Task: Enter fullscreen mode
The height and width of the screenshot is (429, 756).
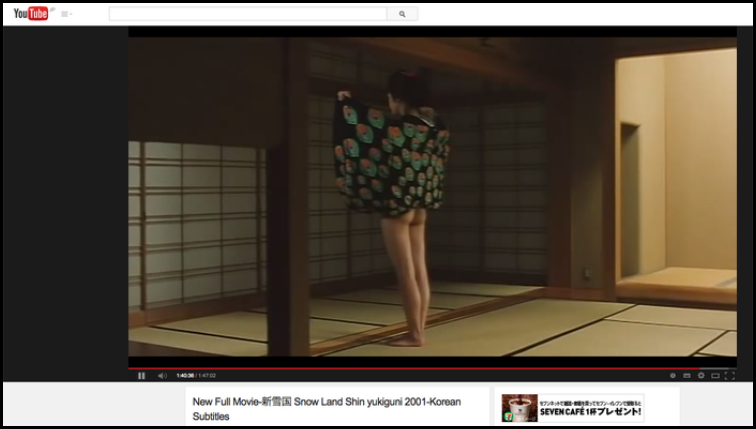Action: click(x=730, y=375)
